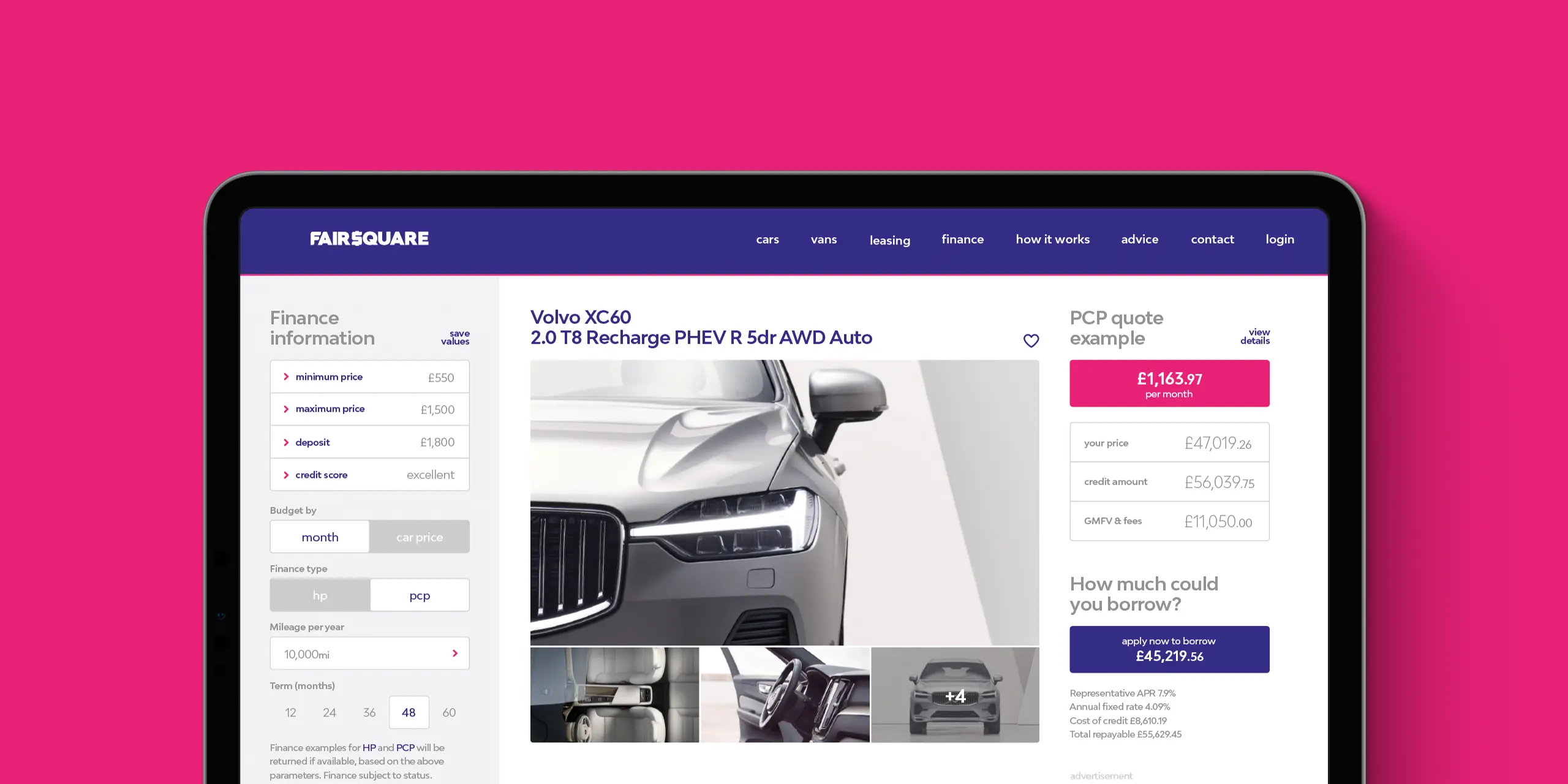Choose pcp finance type

(x=420, y=595)
